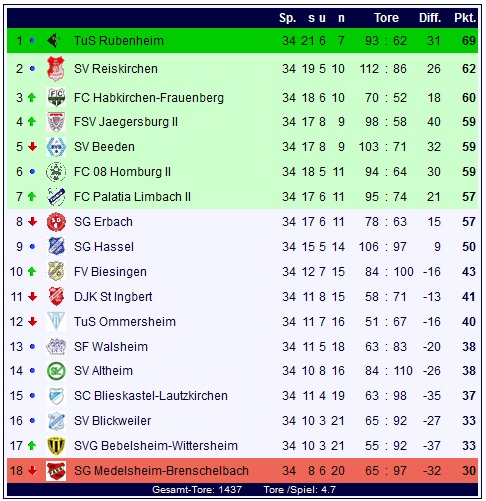
Task: Click the SV Altheim green circle logo
Action: point(56,371)
